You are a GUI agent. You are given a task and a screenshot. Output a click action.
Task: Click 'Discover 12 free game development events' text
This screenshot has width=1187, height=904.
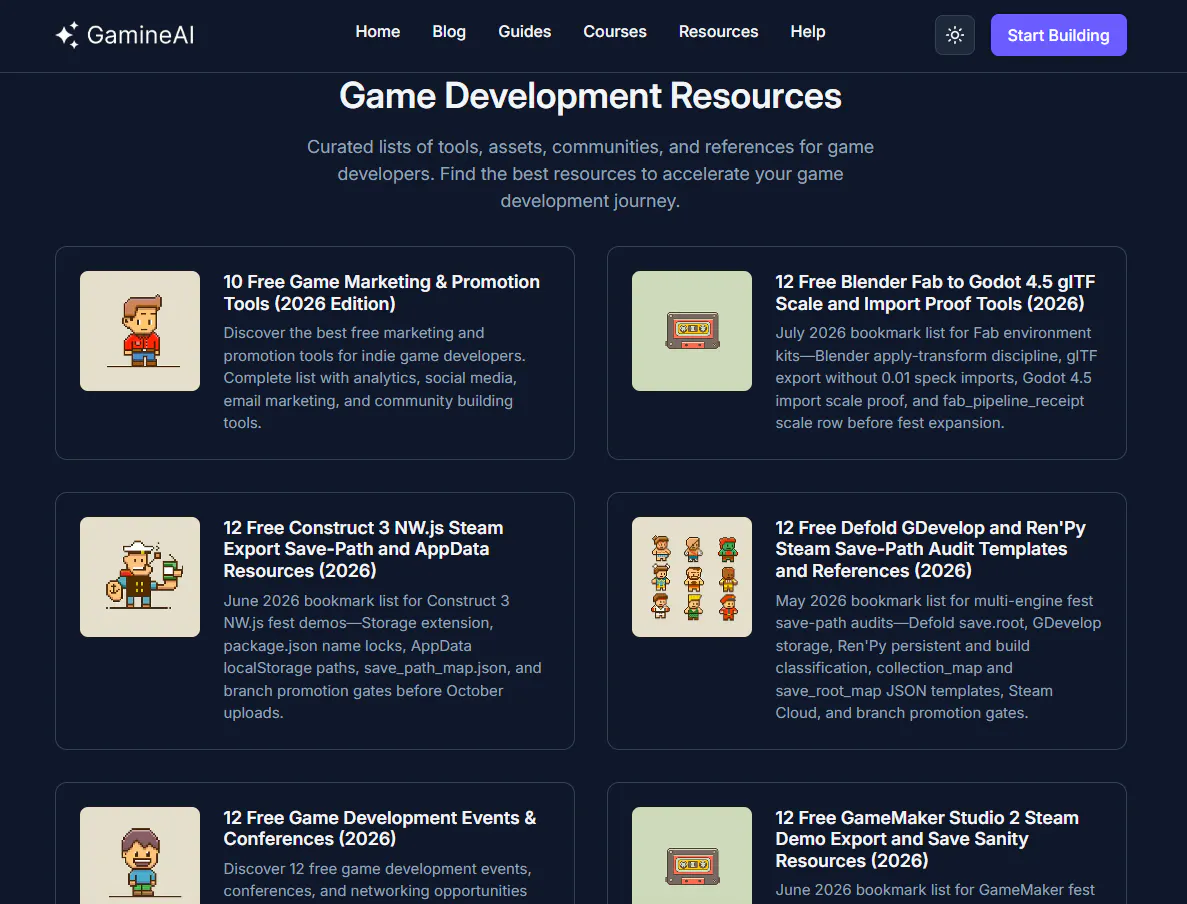coord(378,880)
